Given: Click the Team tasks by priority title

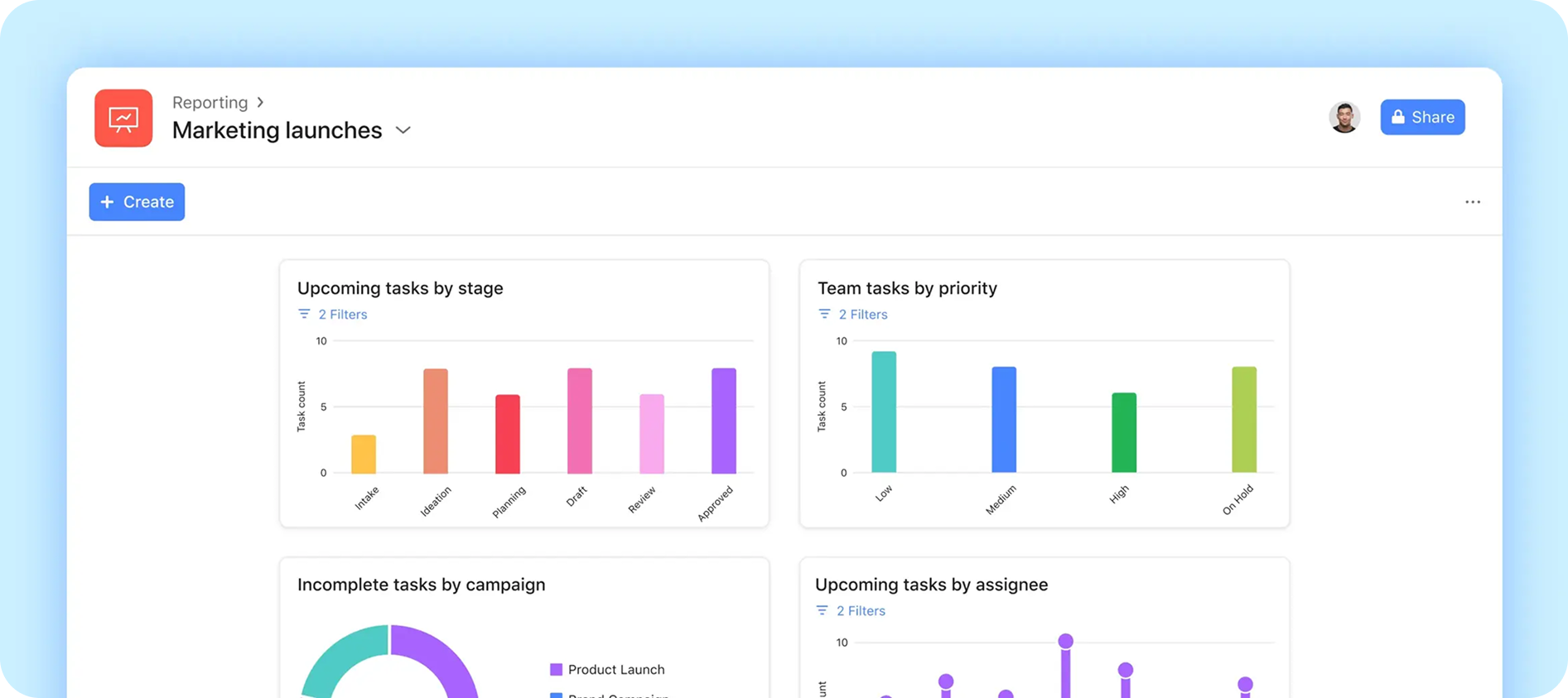Looking at the screenshot, I should [907, 288].
